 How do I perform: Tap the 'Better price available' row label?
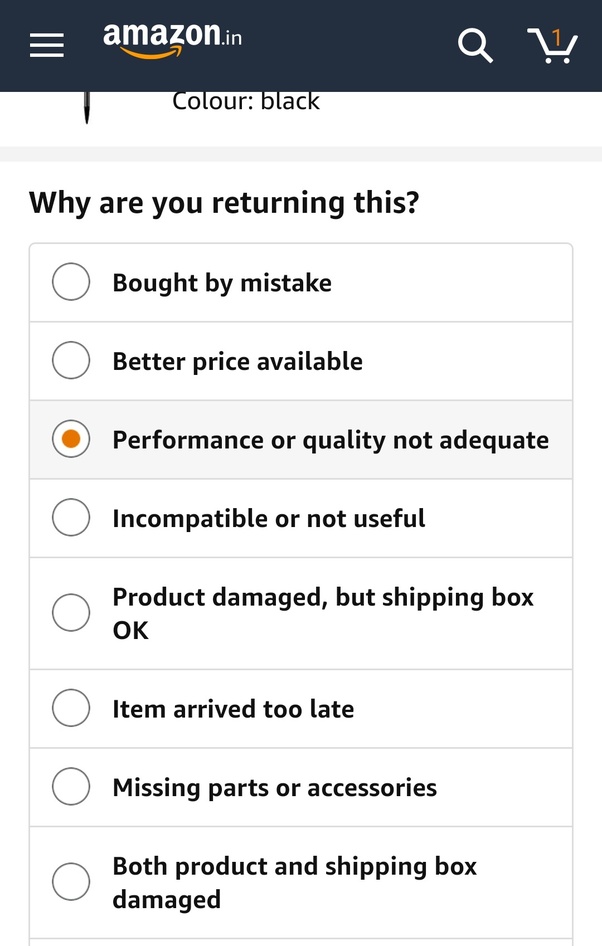click(x=238, y=361)
